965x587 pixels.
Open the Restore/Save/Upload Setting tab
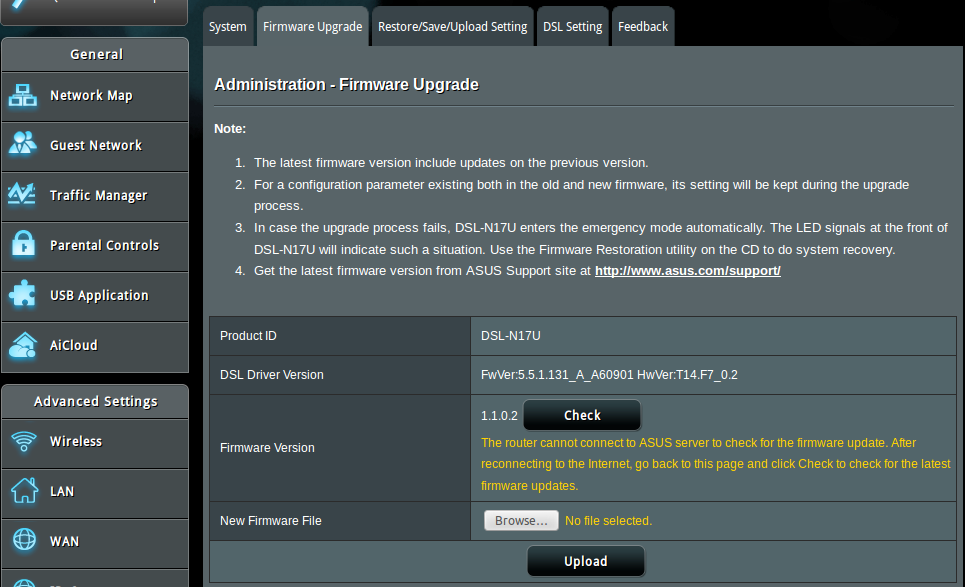pos(452,26)
